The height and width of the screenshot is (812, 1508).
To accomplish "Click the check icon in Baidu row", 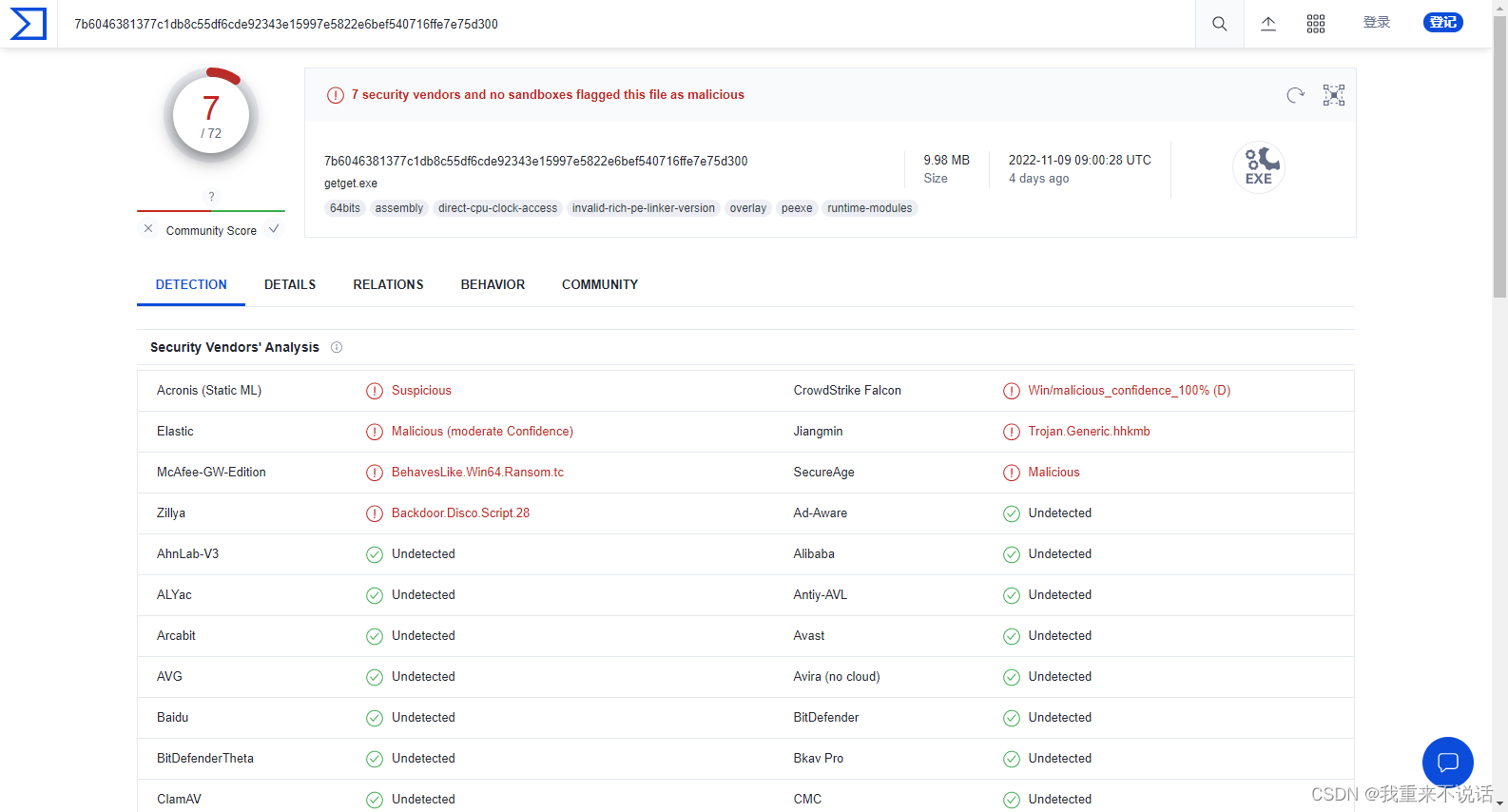I will pos(375,718).
